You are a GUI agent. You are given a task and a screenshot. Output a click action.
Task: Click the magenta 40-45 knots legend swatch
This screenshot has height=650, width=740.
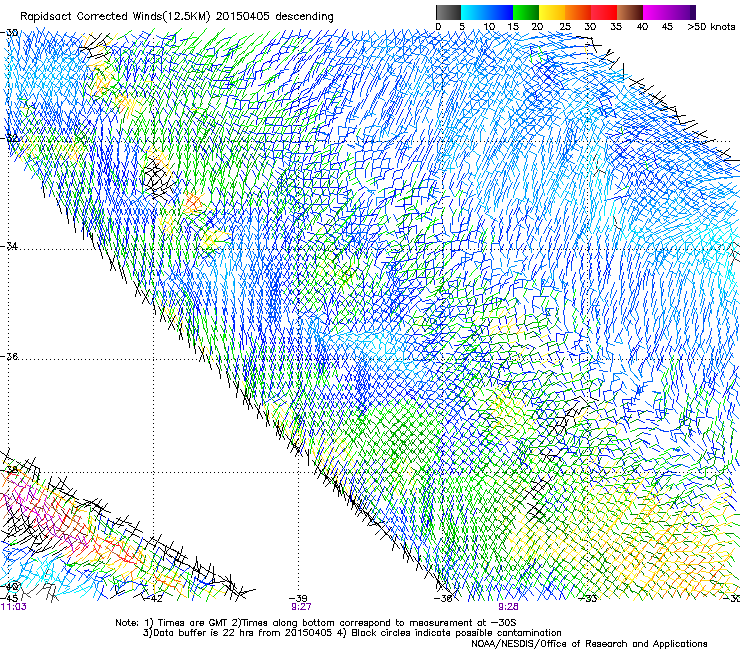coord(656,12)
